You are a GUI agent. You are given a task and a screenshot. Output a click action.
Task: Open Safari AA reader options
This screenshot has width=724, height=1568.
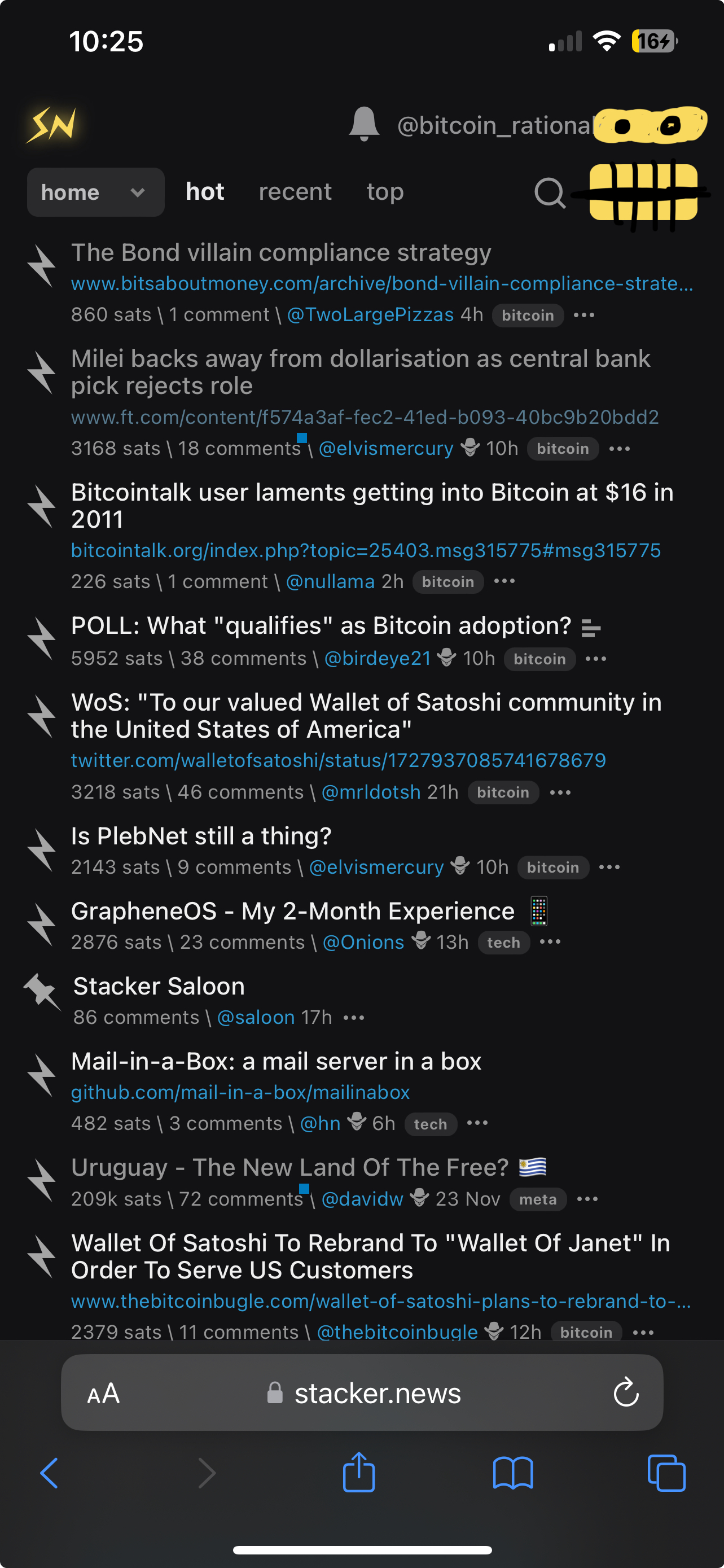click(x=103, y=1392)
